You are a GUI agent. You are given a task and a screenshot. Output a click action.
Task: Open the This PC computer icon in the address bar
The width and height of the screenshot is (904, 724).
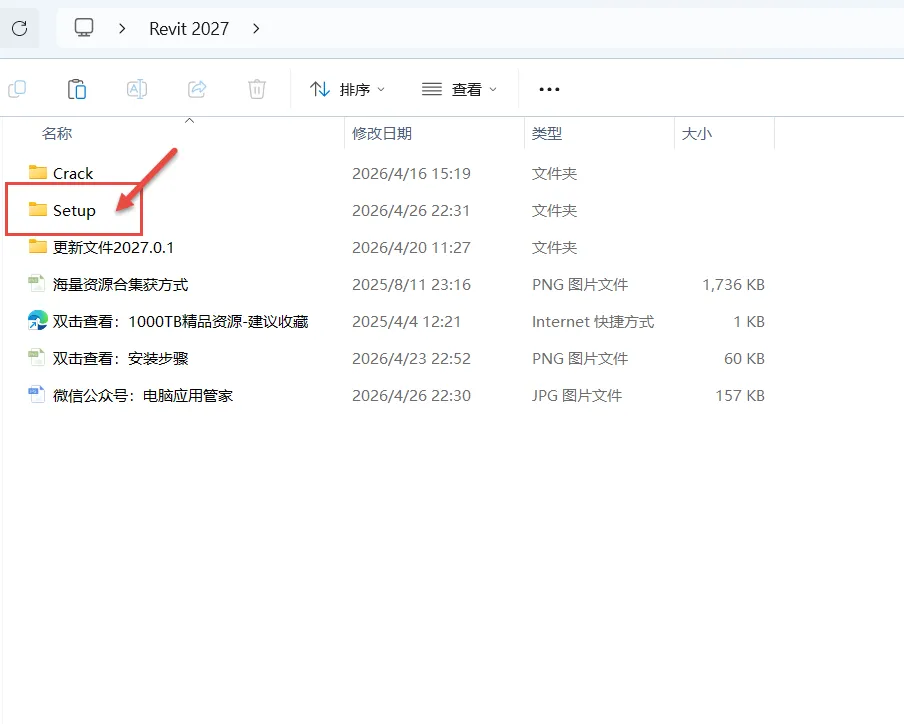click(x=84, y=28)
